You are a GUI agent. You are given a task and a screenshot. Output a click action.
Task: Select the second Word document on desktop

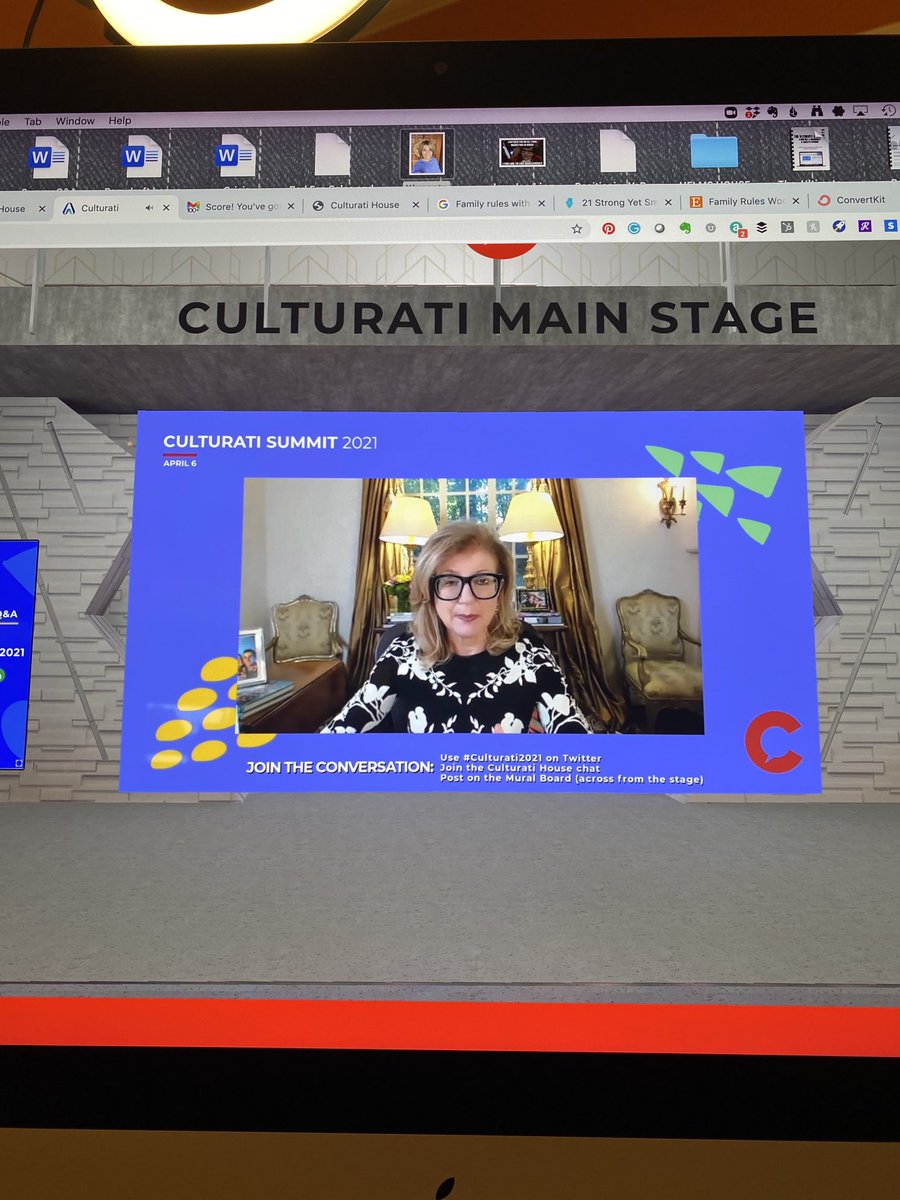[142, 156]
